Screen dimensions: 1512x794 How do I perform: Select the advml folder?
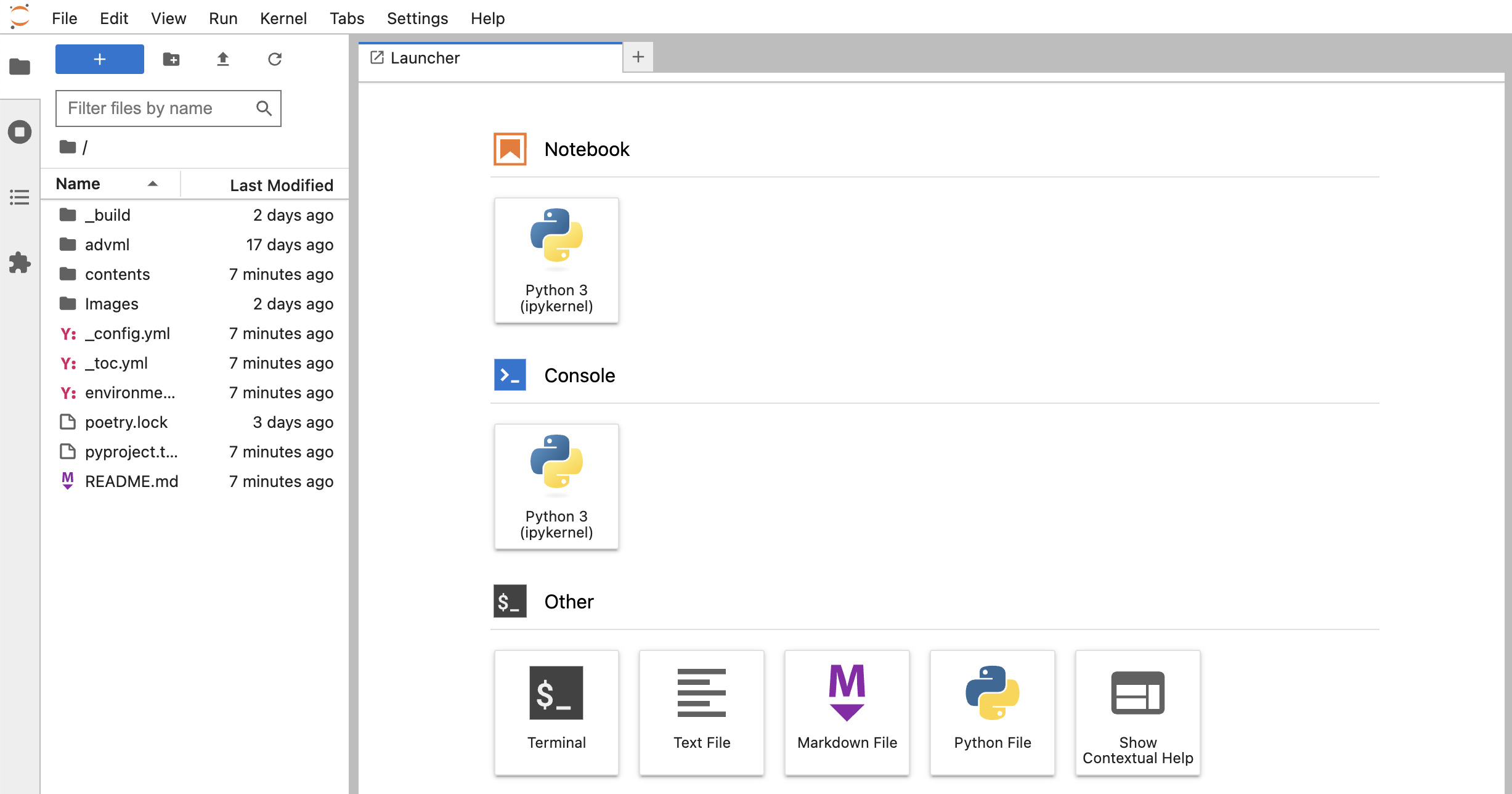195,245
